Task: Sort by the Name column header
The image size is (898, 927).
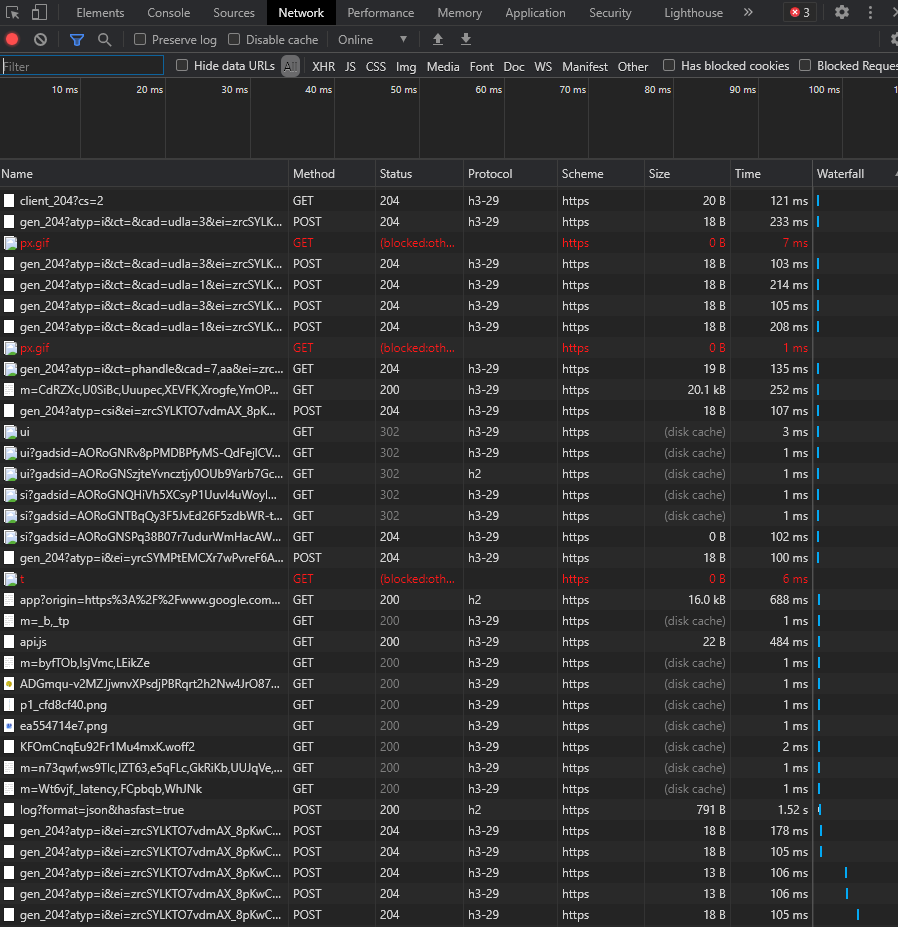Action: 144,174
